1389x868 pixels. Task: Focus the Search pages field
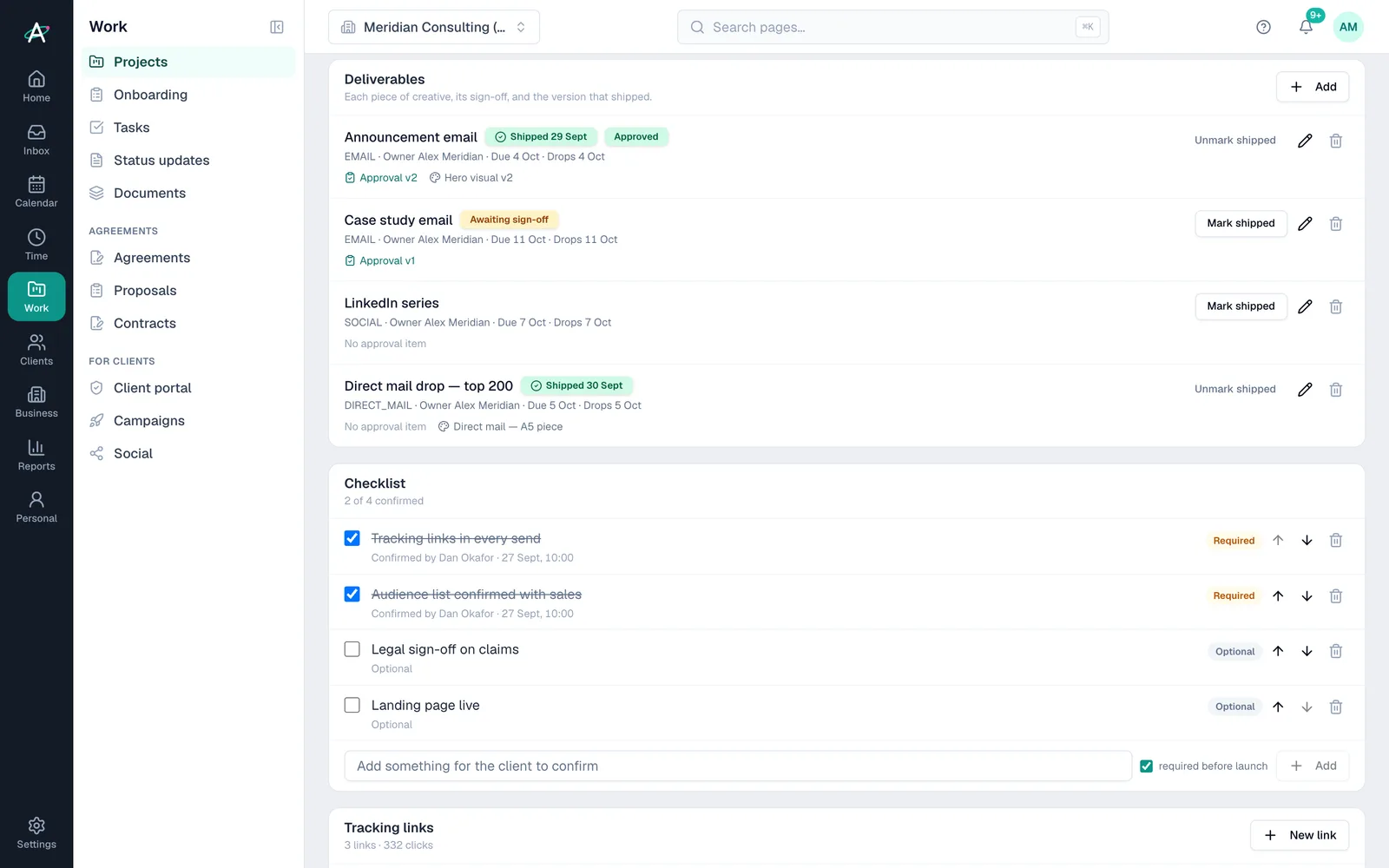(x=892, y=27)
